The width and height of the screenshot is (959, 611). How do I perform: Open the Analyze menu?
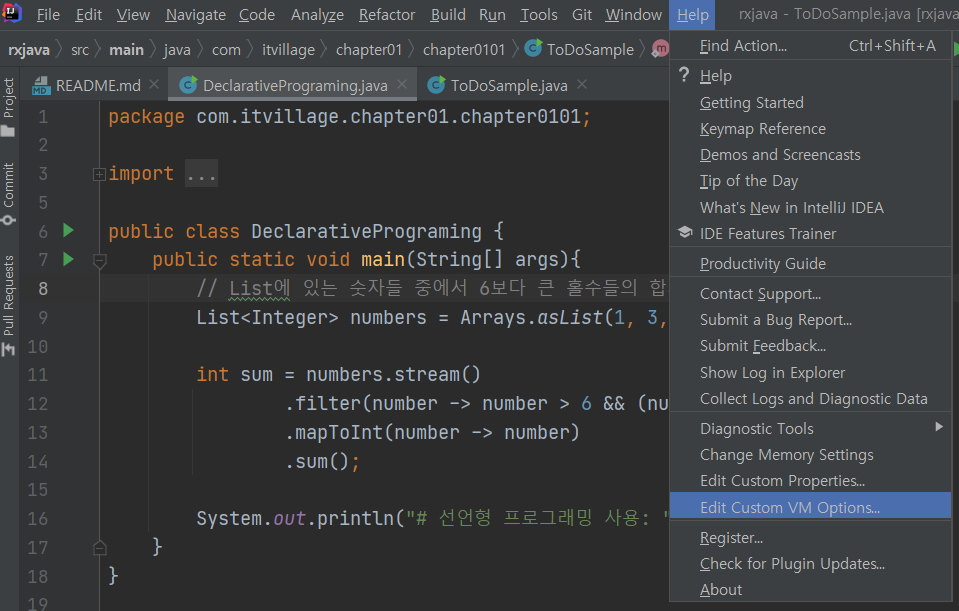coord(317,15)
